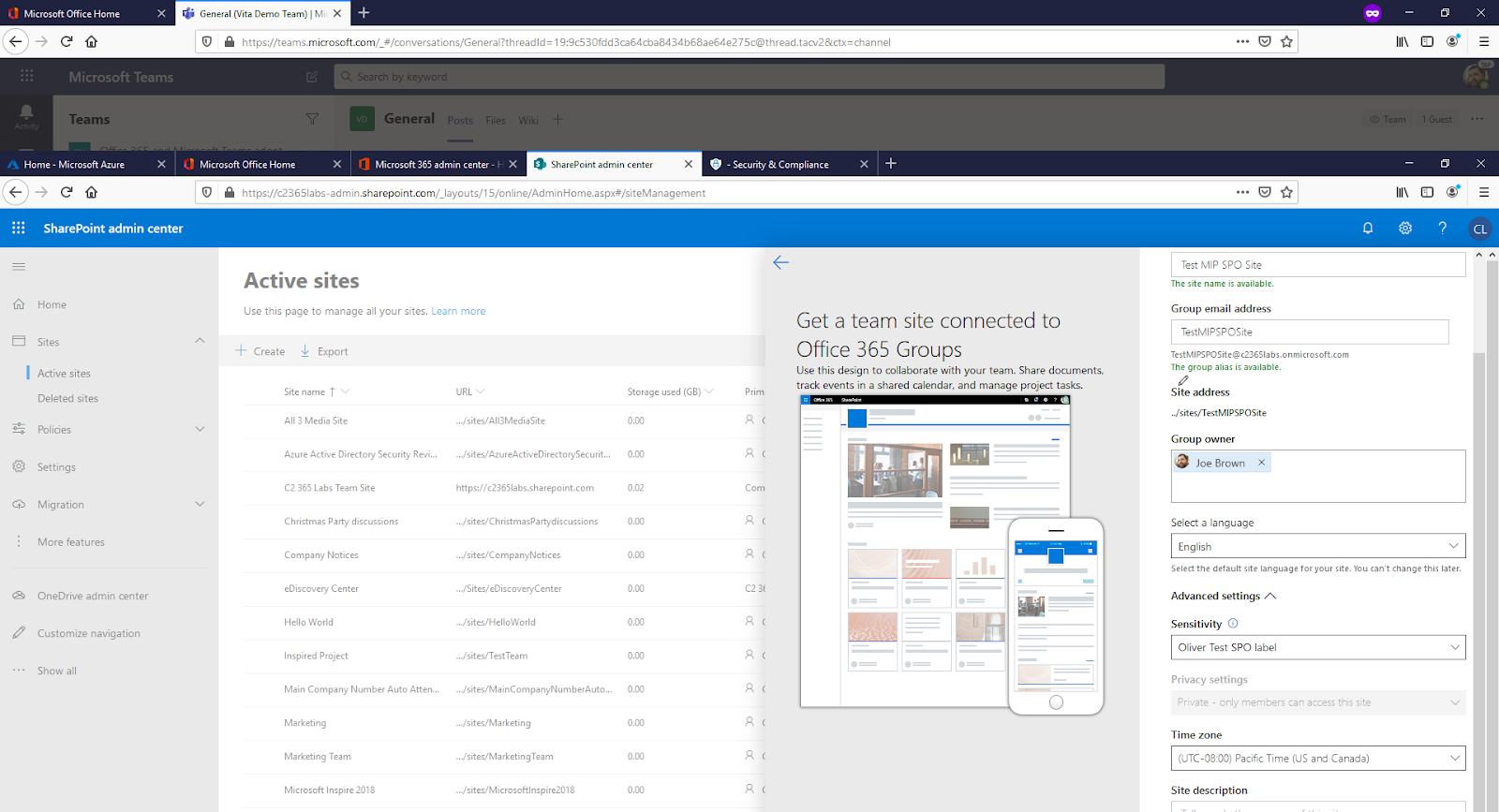Open more options ellipsis in Teams channel header
The height and width of the screenshot is (812, 1499).
1477,119
